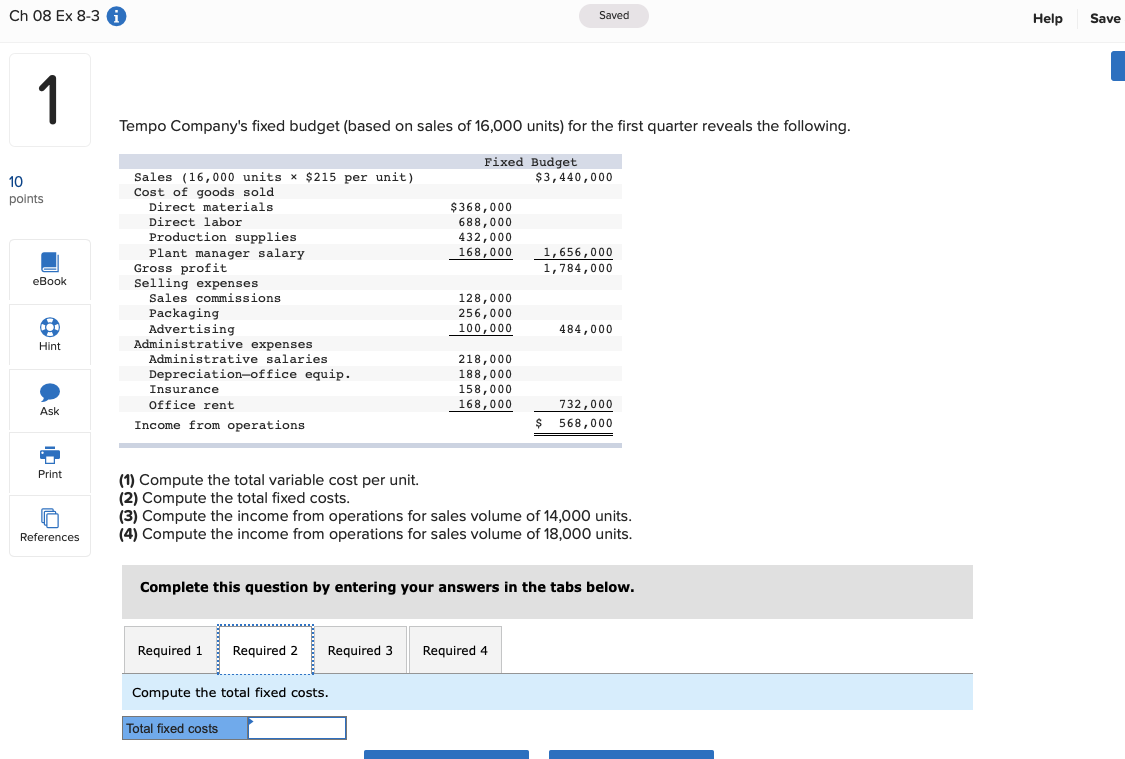The width and height of the screenshot is (1125, 759).
Task: Click the 'Depreciation—office equip.' row label
Action: click(250, 374)
